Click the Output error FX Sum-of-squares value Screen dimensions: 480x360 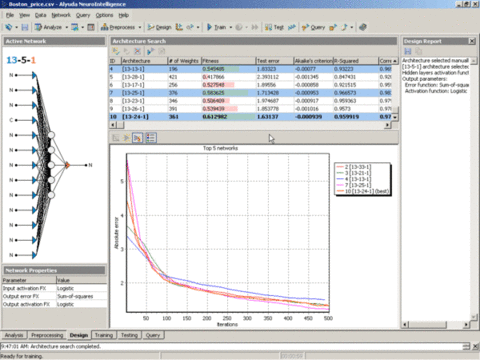point(75,296)
